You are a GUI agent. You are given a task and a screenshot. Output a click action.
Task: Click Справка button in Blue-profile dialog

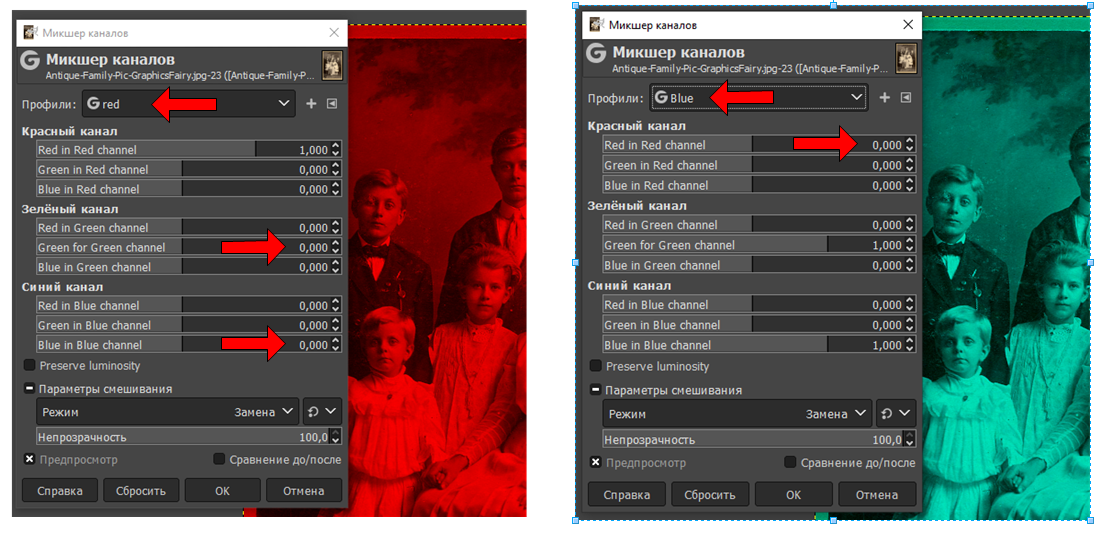click(x=627, y=495)
